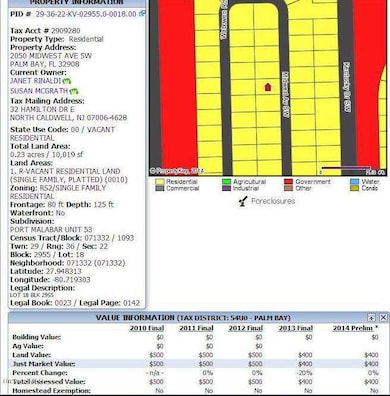The image size is (390, 396).
Task: Open owner link SUSAN MCGRATH
Action: click(x=39, y=91)
